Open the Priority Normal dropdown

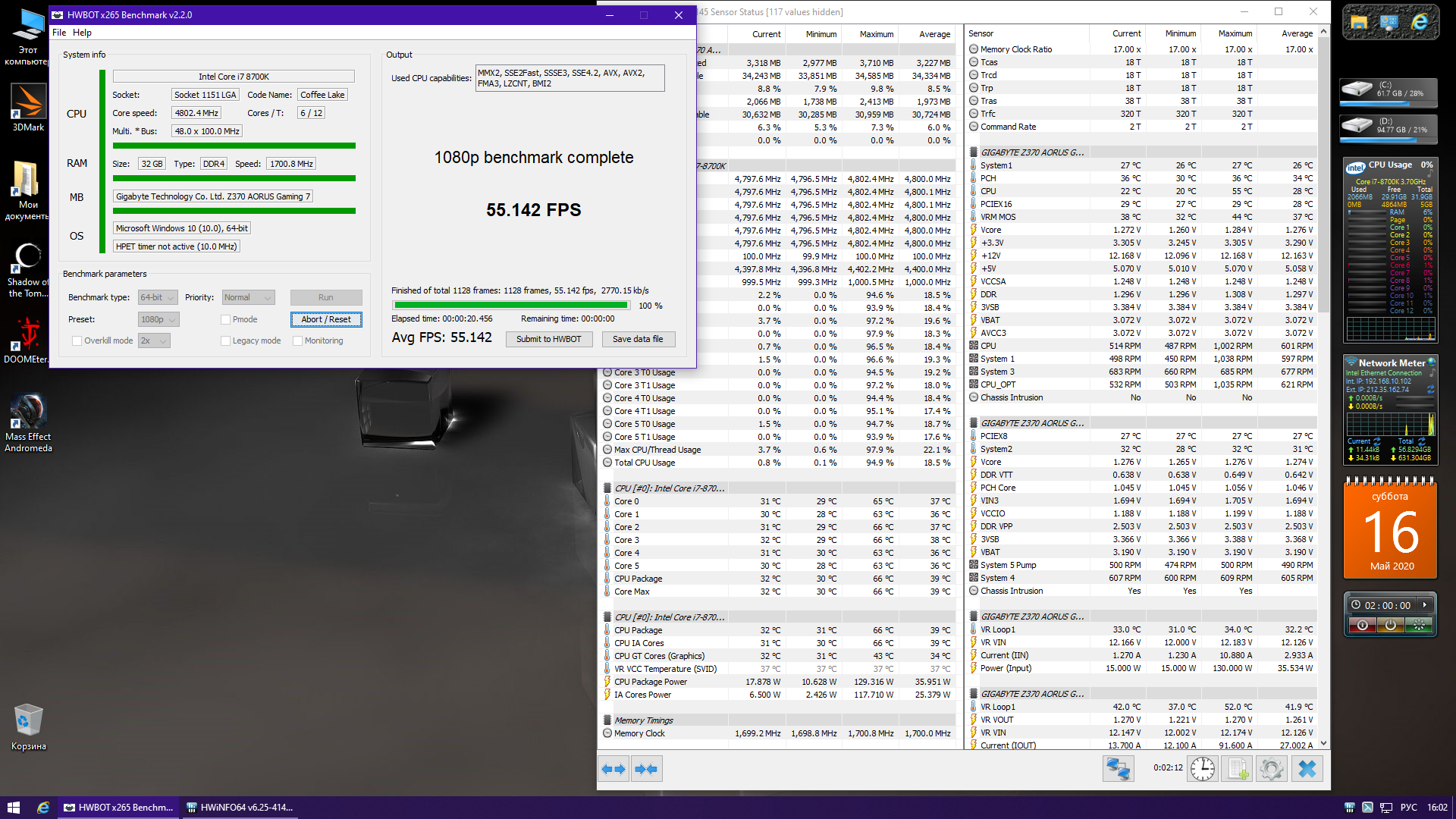pyautogui.click(x=248, y=298)
